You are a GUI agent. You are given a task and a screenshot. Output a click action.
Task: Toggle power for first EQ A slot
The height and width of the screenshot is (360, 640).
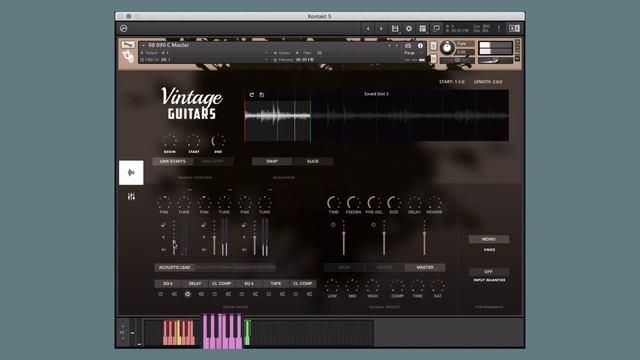tap(160, 294)
